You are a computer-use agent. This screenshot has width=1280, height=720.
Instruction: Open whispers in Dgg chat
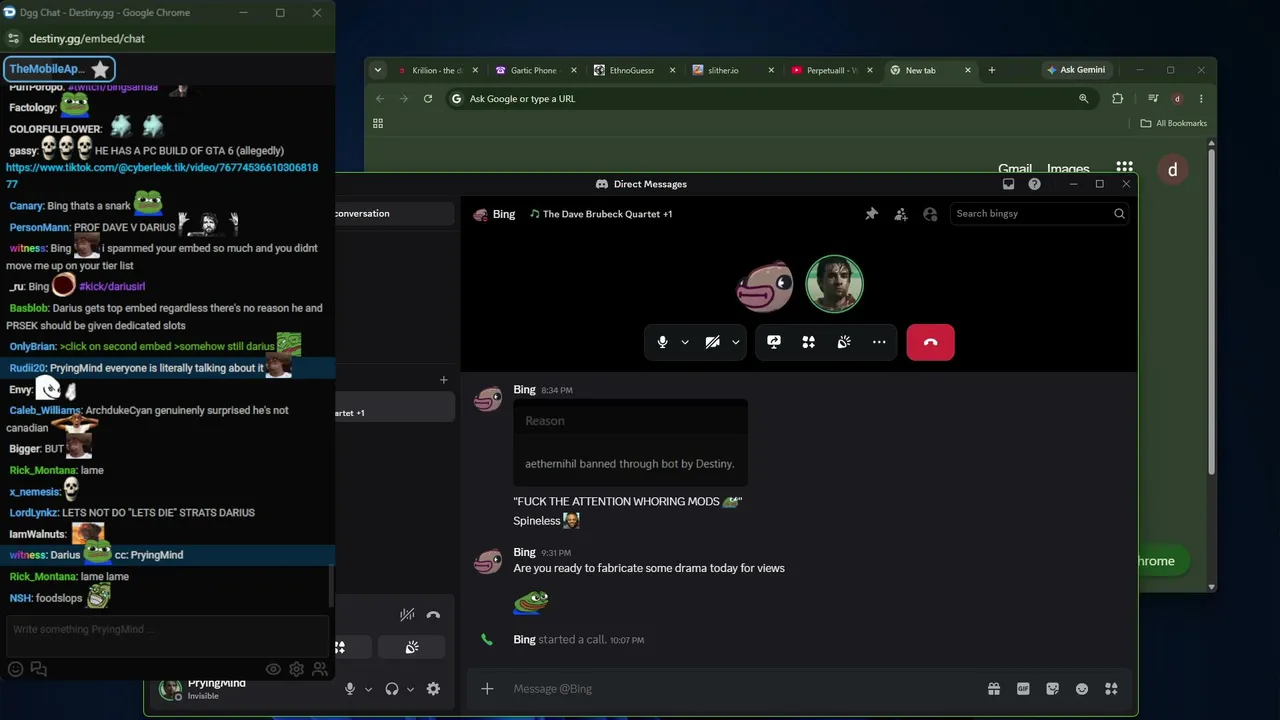(39, 669)
